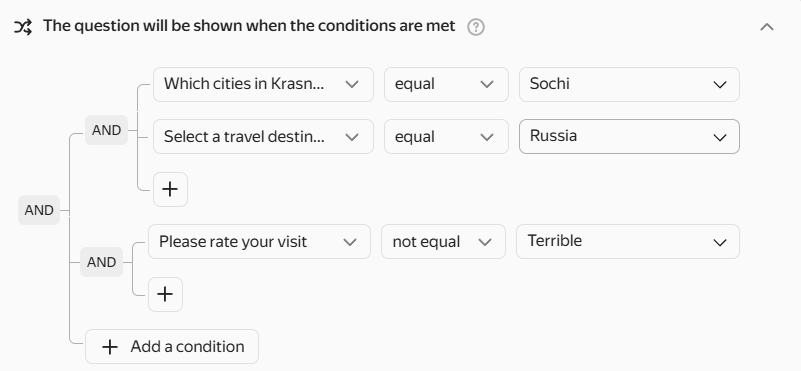Open the Terrible value dropdown
The width and height of the screenshot is (801, 371).
tap(627, 242)
